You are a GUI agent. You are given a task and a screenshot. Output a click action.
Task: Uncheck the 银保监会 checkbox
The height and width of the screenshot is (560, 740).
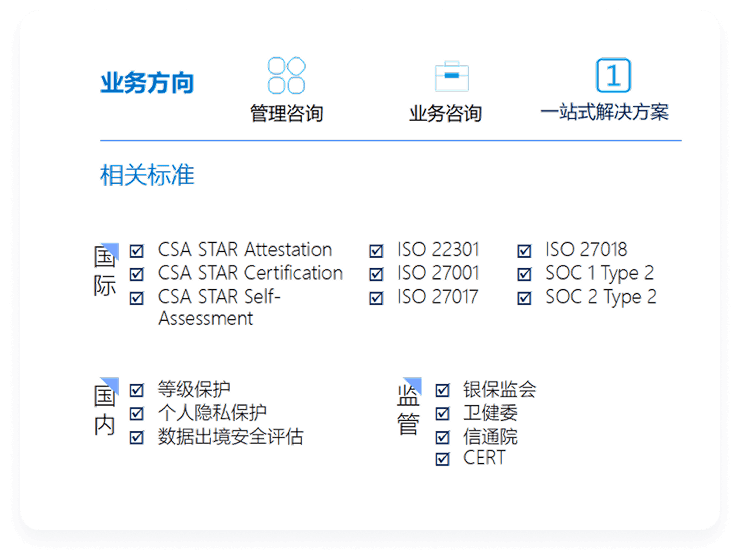click(442, 390)
